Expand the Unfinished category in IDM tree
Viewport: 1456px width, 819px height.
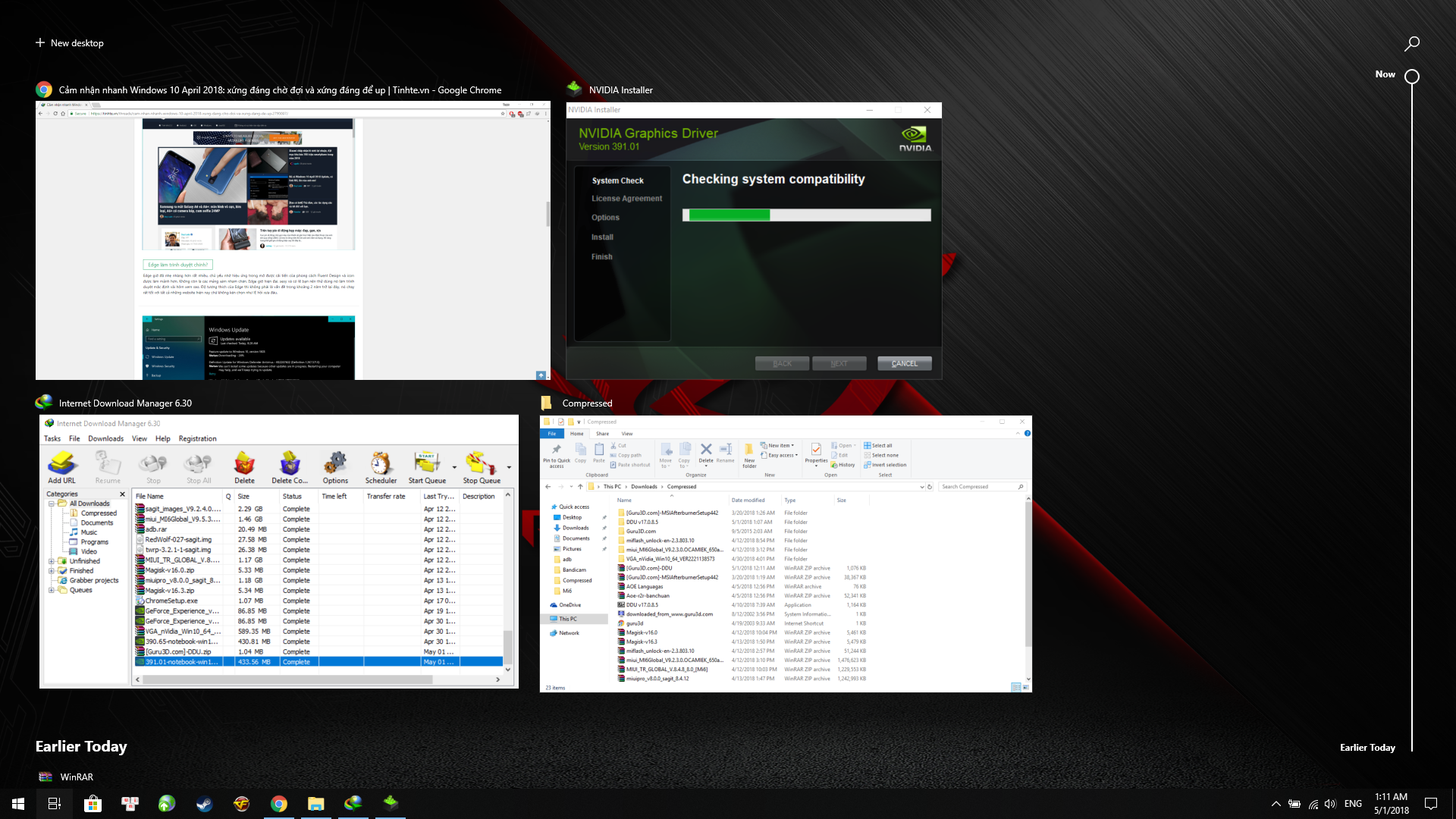click(52, 561)
